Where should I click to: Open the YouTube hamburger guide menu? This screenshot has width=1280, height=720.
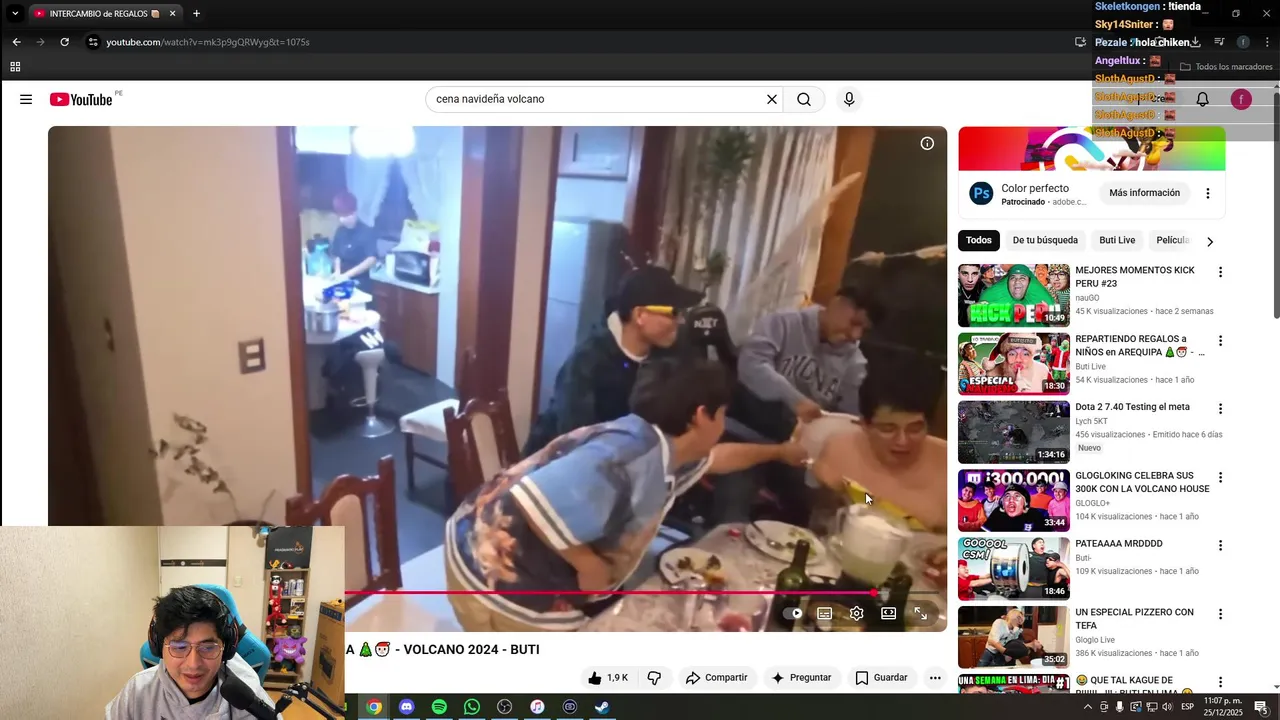point(26,99)
